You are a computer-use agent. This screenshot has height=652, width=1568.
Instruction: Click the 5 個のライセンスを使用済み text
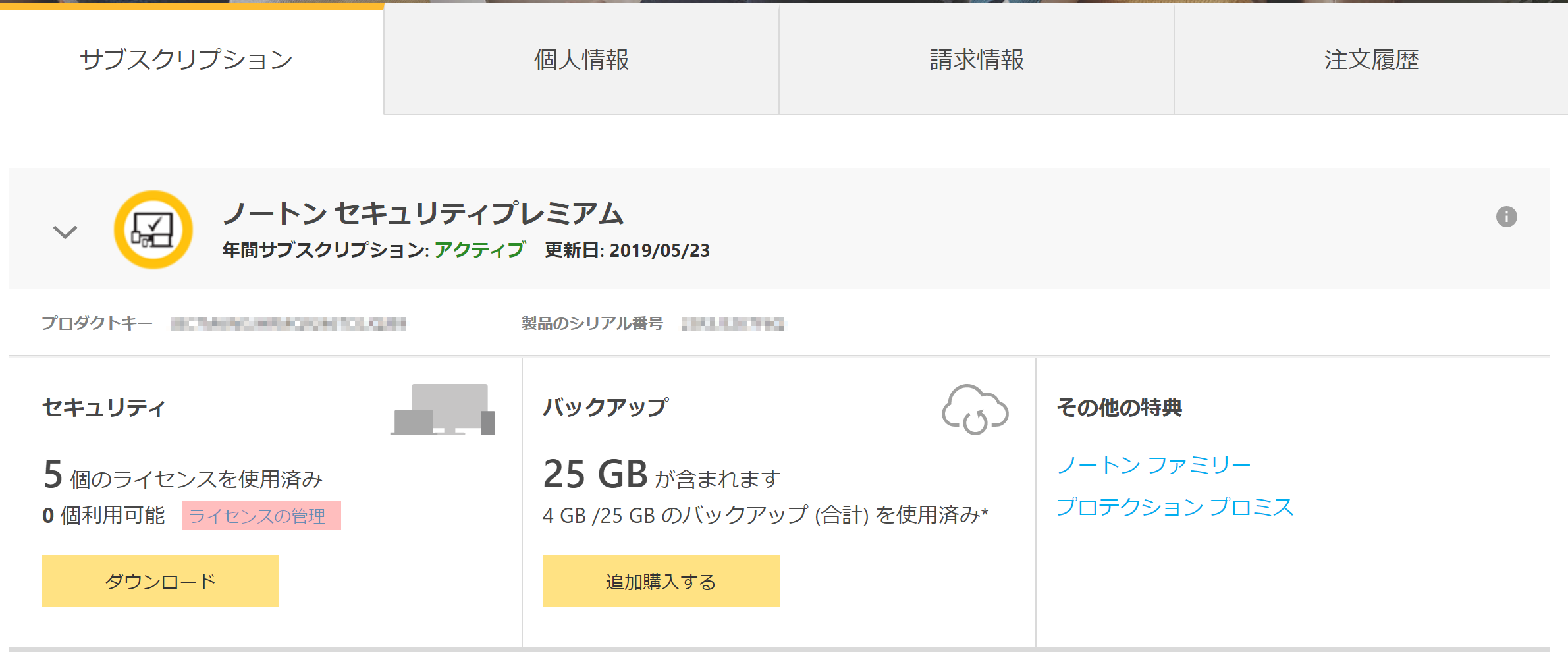182,475
